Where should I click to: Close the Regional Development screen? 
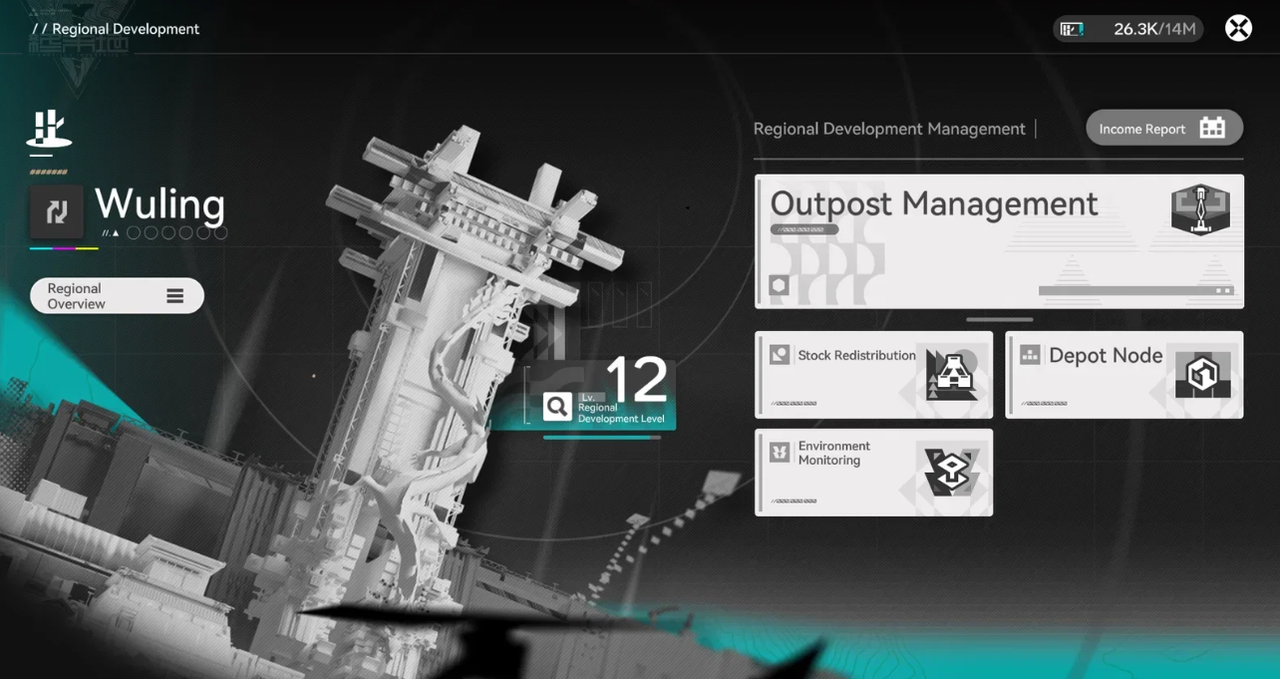pos(1239,28)
